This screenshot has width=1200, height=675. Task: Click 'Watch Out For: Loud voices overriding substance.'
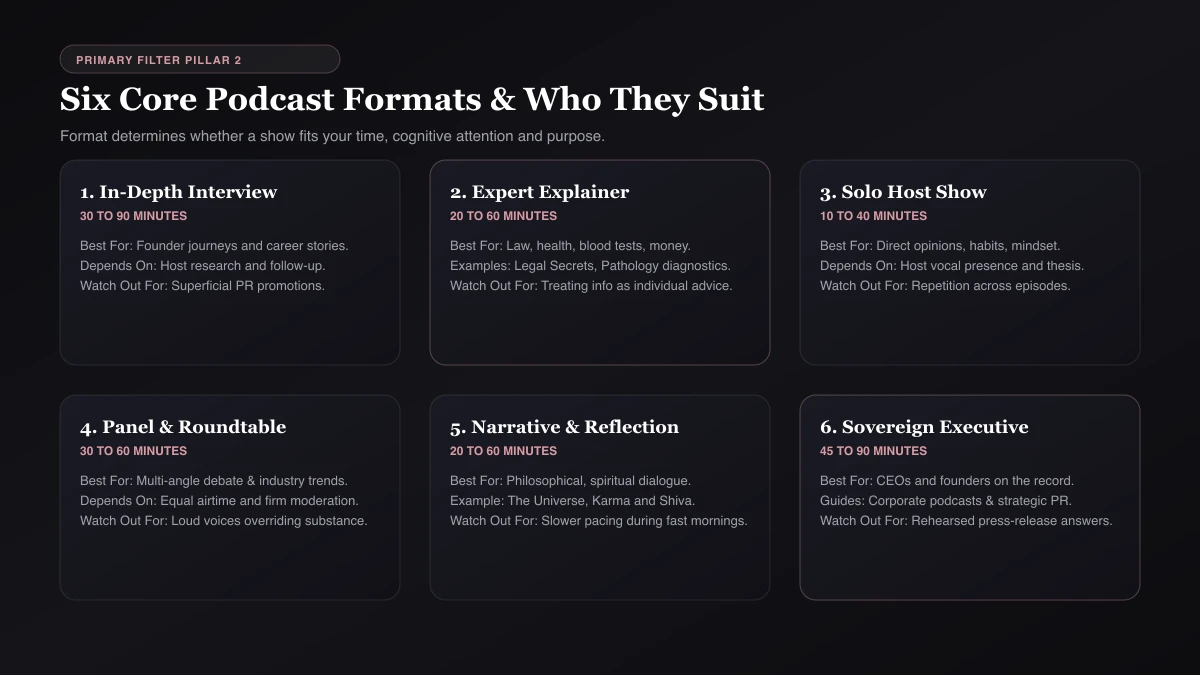coord(224,521)
